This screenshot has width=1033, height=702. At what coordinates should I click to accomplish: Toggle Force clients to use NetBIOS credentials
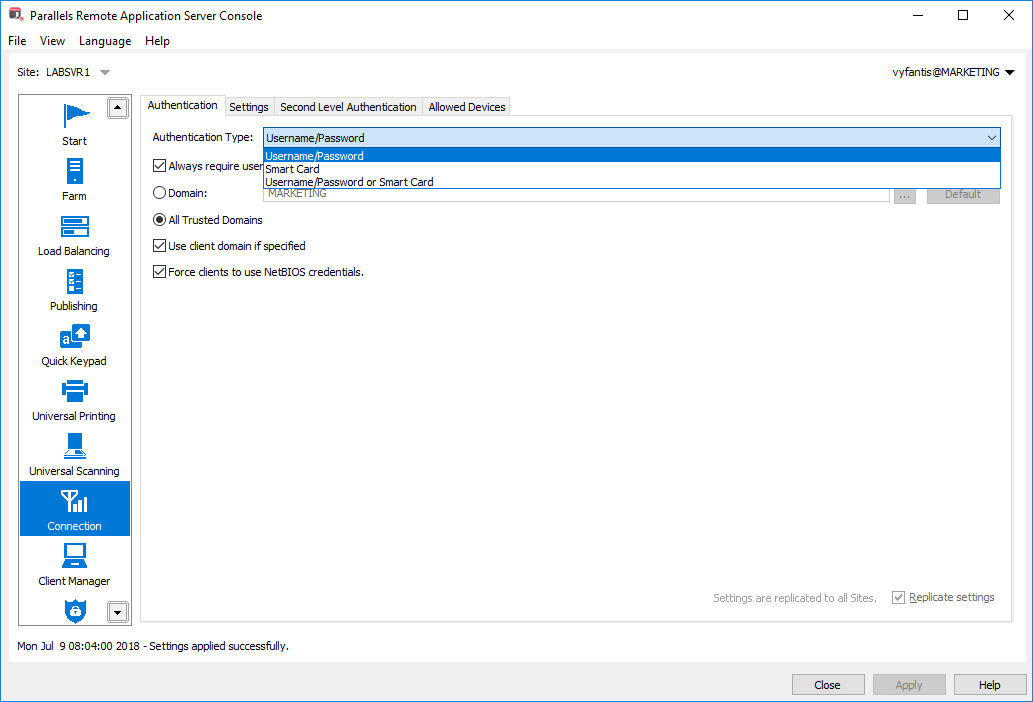click(159, 271)
